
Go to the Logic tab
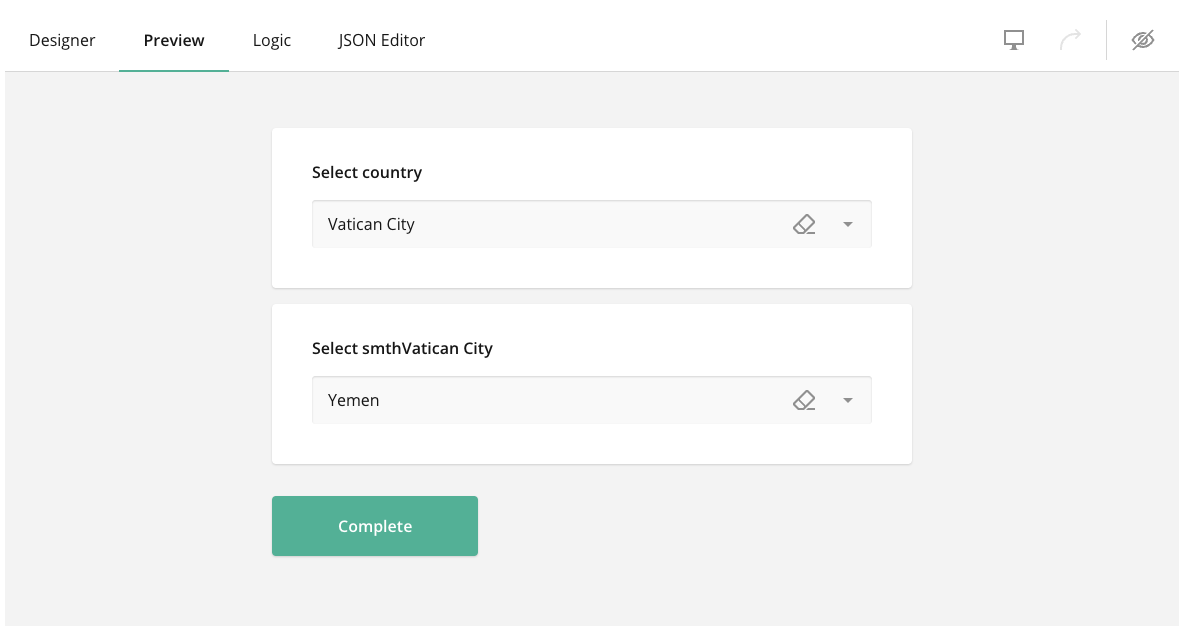(x=271, y=40)
